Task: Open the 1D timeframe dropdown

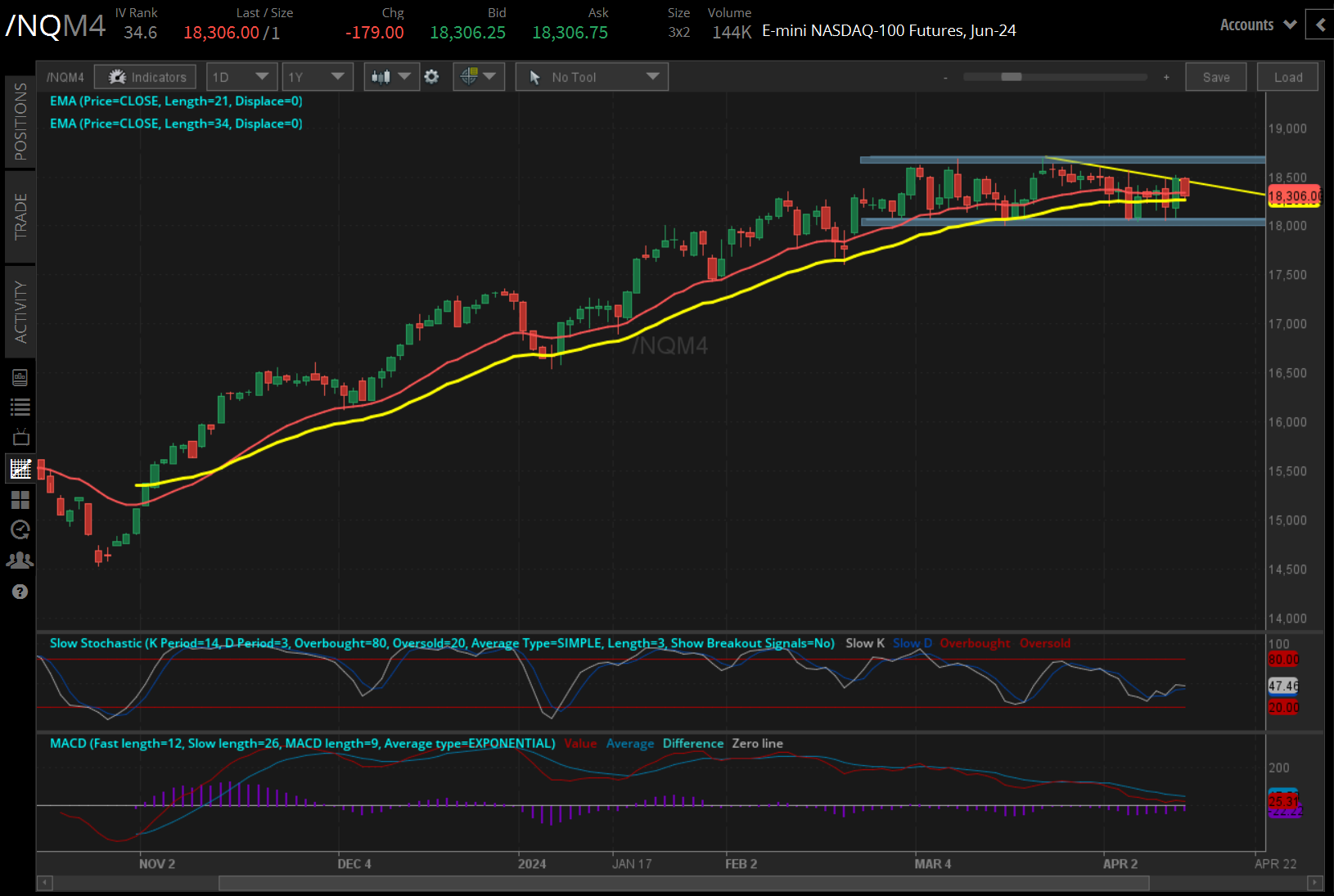Action: pos(241,76)
